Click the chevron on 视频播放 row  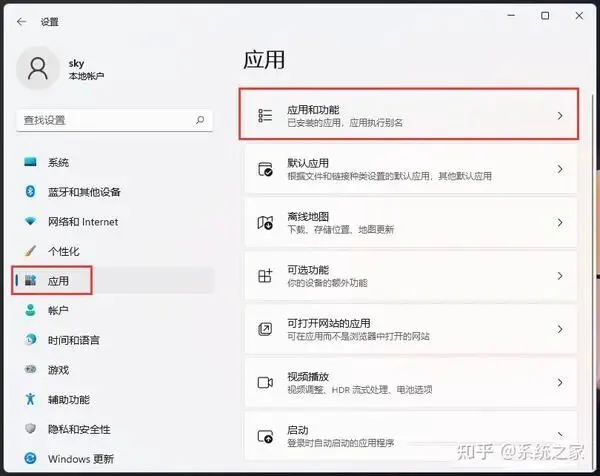[x=560, y=382]
